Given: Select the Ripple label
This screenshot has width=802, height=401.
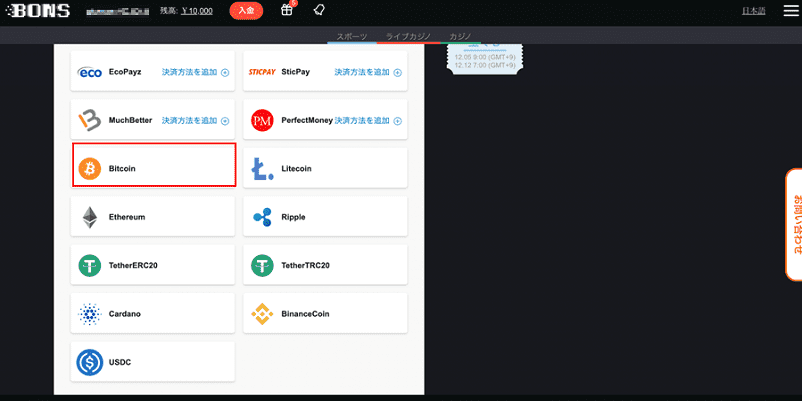Looking at the screenshot, I should point(293,217).
